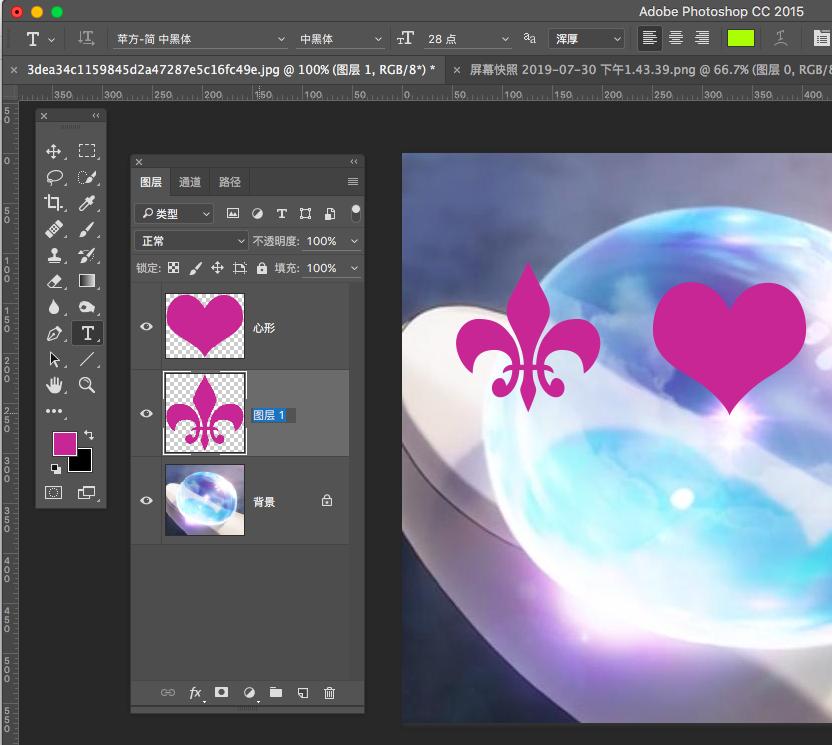832x745 pixels.
Task: Open the blend mode dropdown showing 正常
Action: coord(191,241)
